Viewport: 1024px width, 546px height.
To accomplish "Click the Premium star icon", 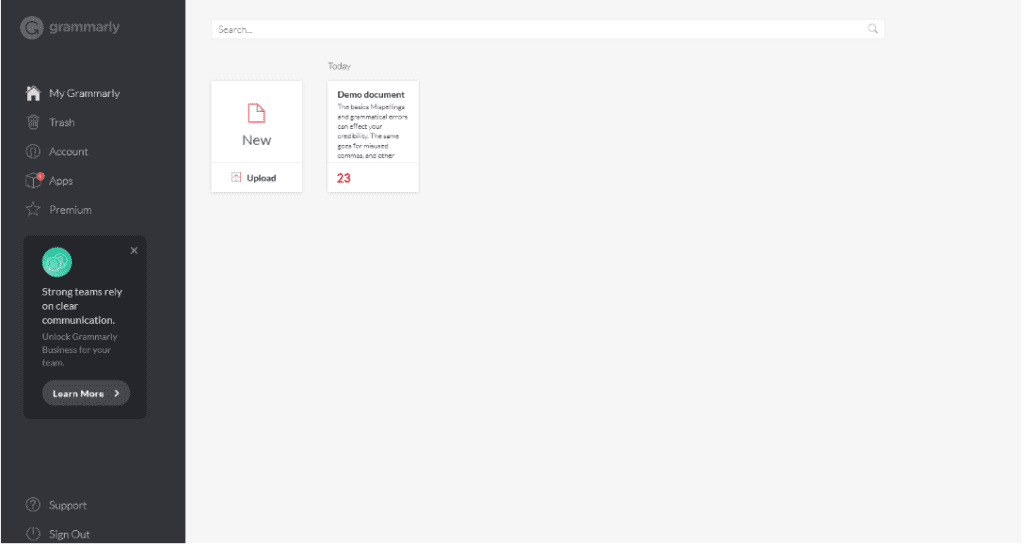I will [x=33, y=209].
